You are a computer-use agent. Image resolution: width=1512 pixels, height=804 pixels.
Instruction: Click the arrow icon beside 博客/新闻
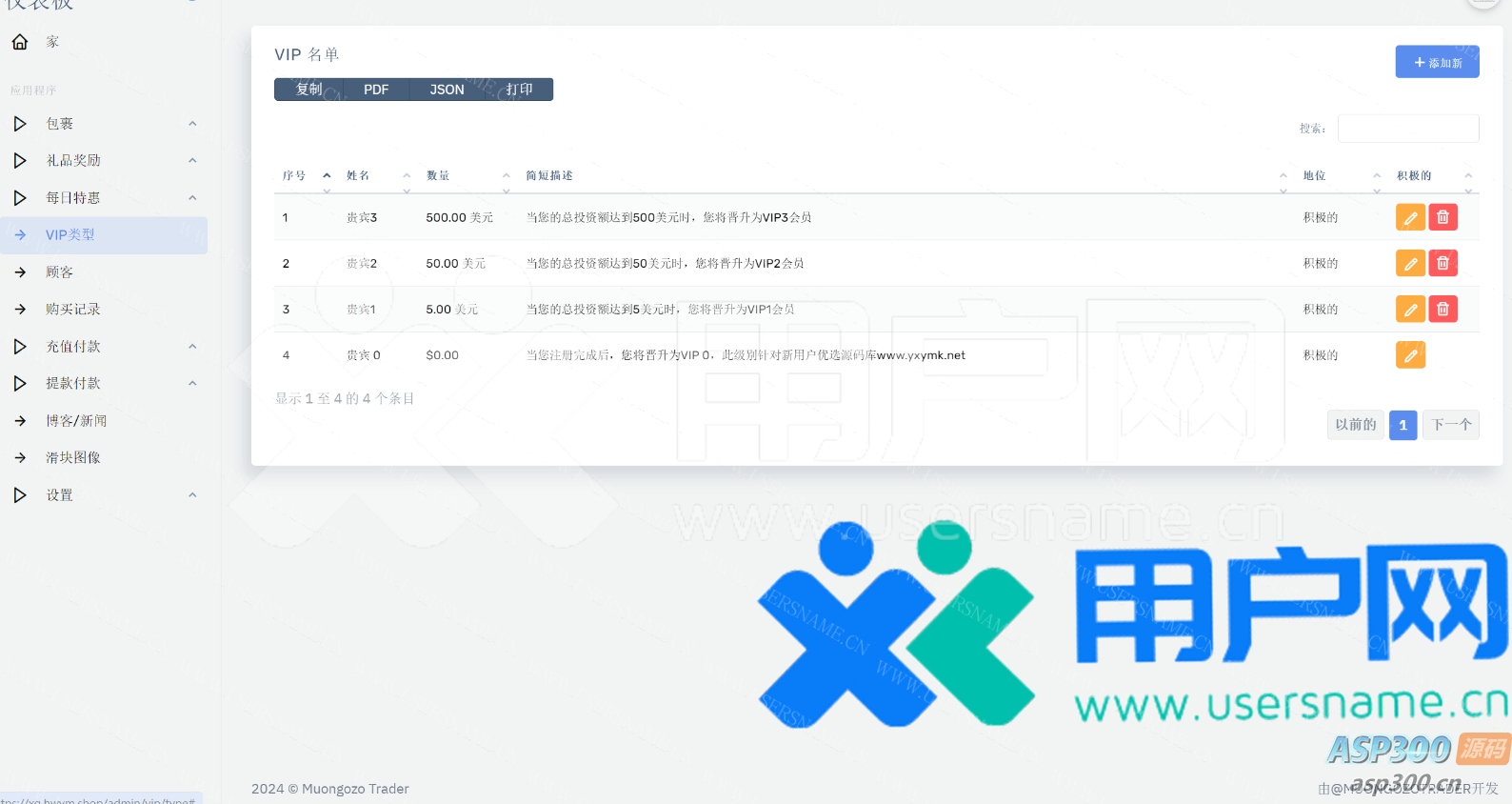20,421
